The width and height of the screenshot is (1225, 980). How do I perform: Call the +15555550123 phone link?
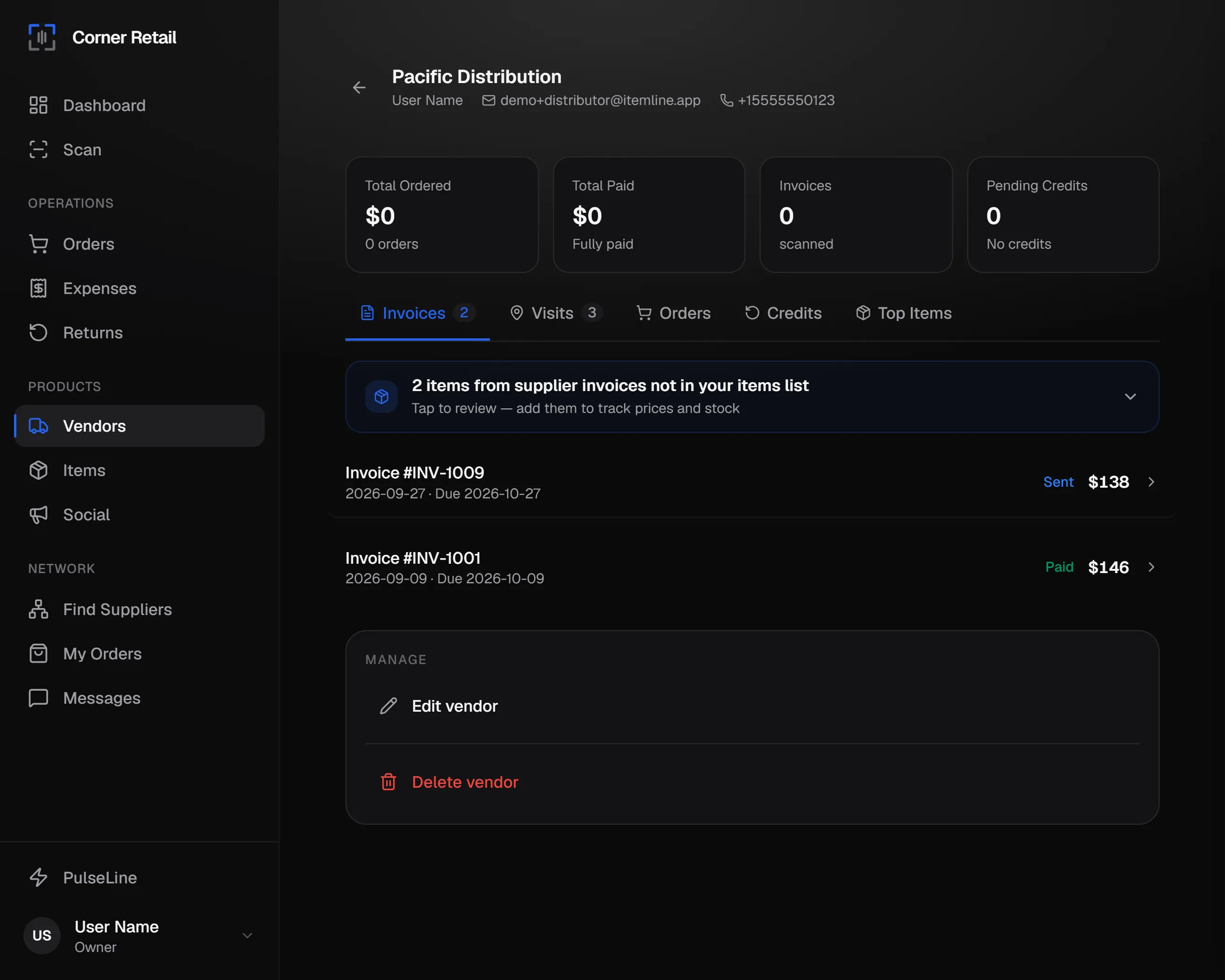[786, 100]
